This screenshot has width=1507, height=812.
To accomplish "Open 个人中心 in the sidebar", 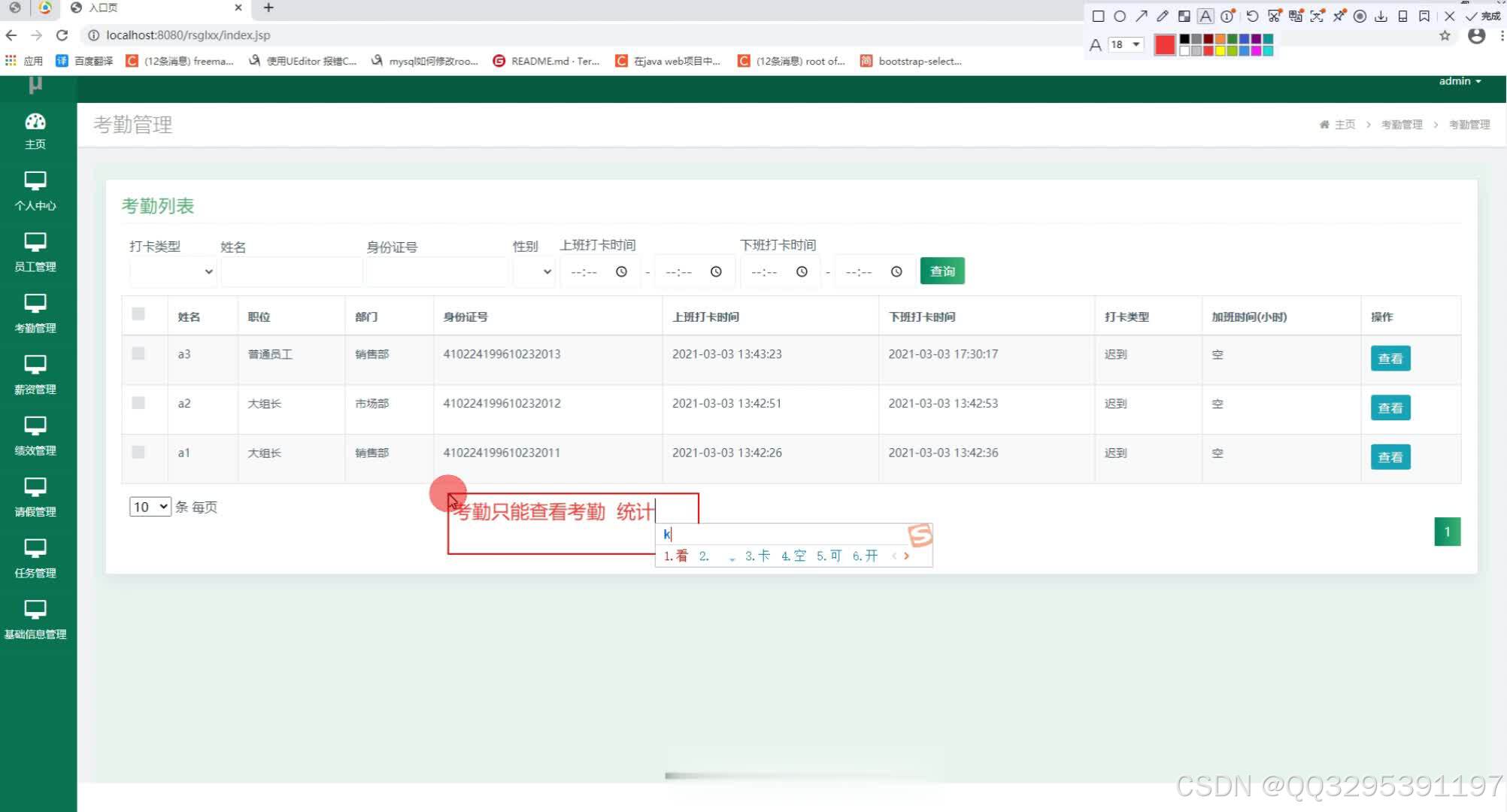I will pos(35,191).
